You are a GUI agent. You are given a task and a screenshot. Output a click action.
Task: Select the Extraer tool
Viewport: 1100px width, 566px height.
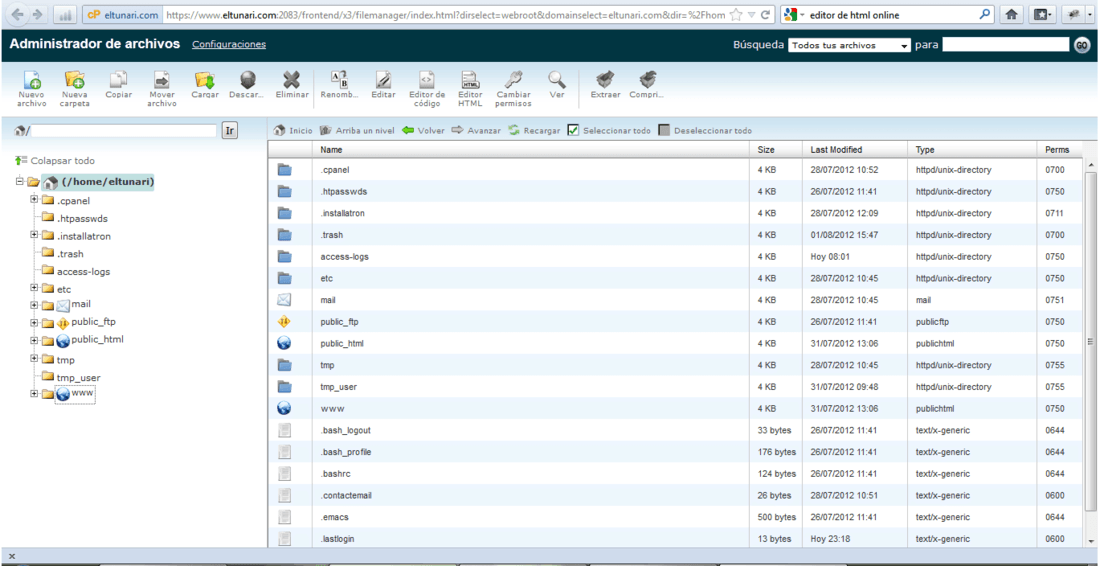pos(605,85)
